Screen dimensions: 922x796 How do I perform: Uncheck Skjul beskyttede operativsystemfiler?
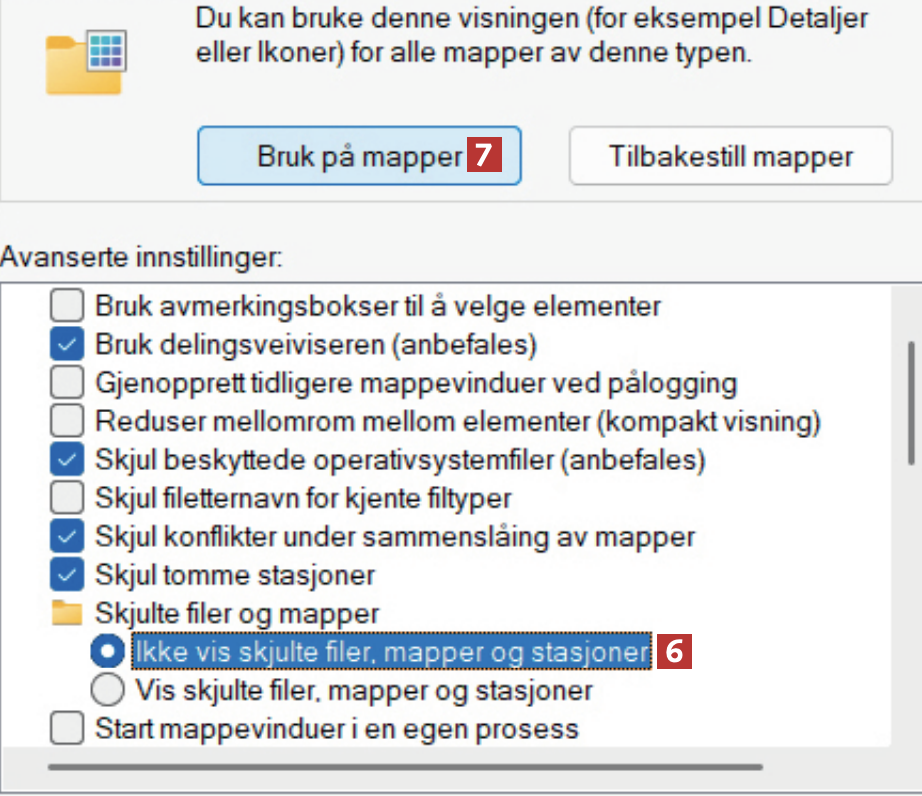(67, 460)
